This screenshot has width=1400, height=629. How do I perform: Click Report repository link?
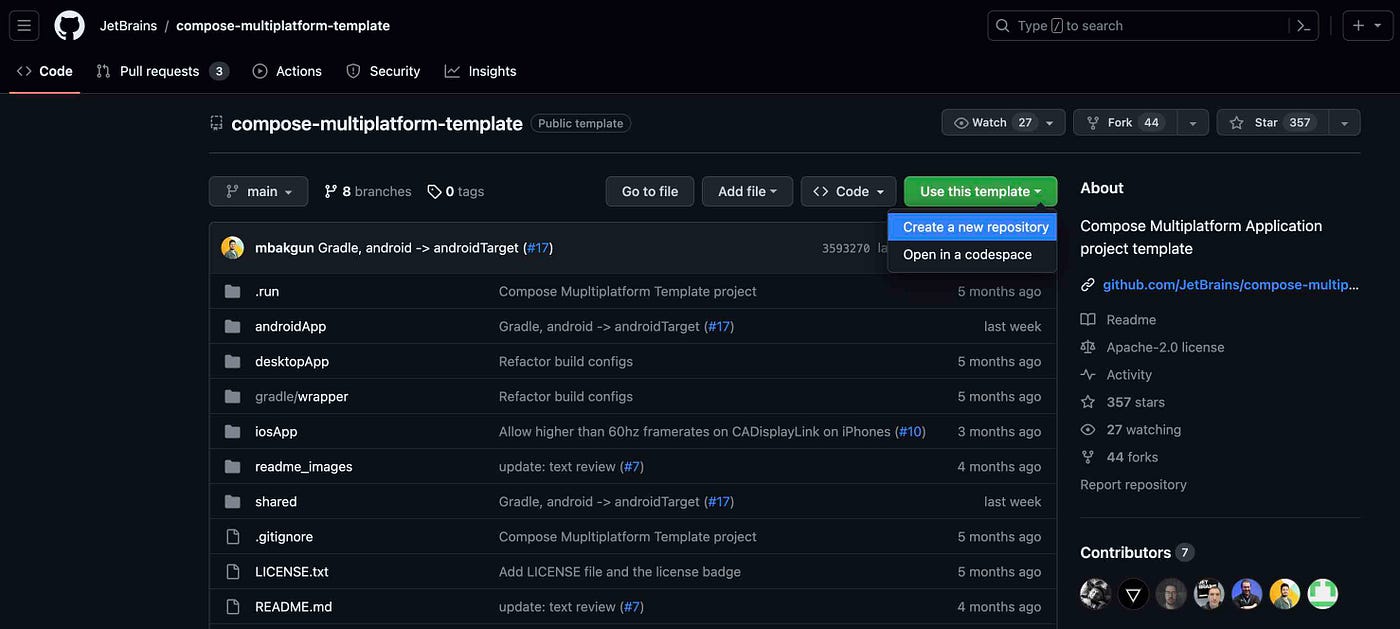pos(1133,485)
